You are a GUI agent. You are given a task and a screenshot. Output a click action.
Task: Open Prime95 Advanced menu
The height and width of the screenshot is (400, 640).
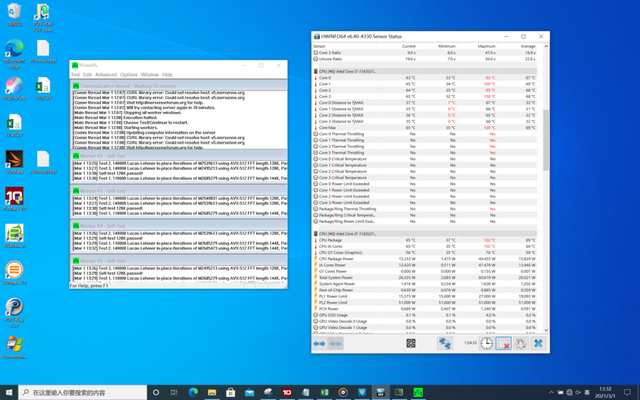click(106, 75)
